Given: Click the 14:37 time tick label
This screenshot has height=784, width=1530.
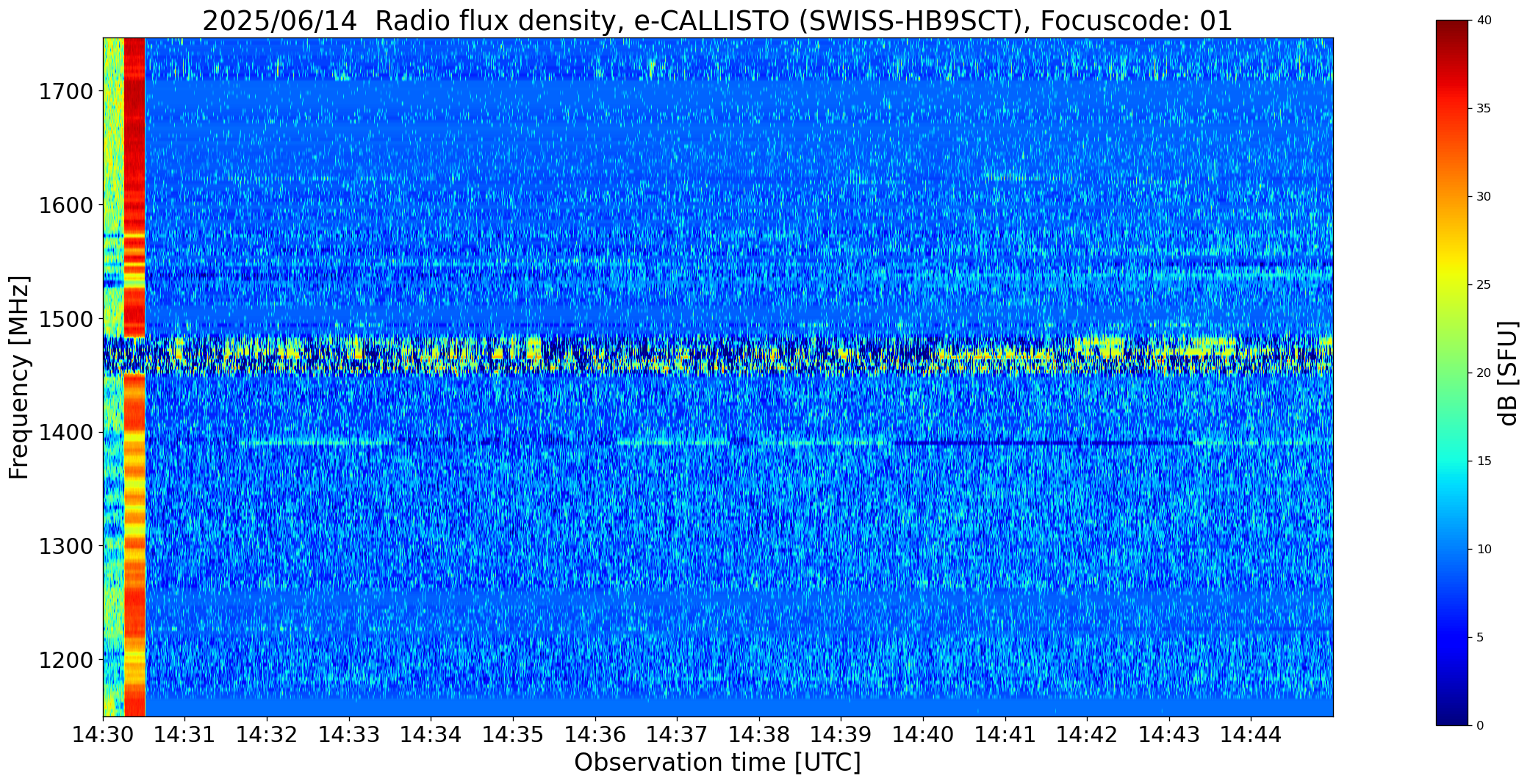Looking at the screenshot, I should pyautogui.click(x=677, y=734).
